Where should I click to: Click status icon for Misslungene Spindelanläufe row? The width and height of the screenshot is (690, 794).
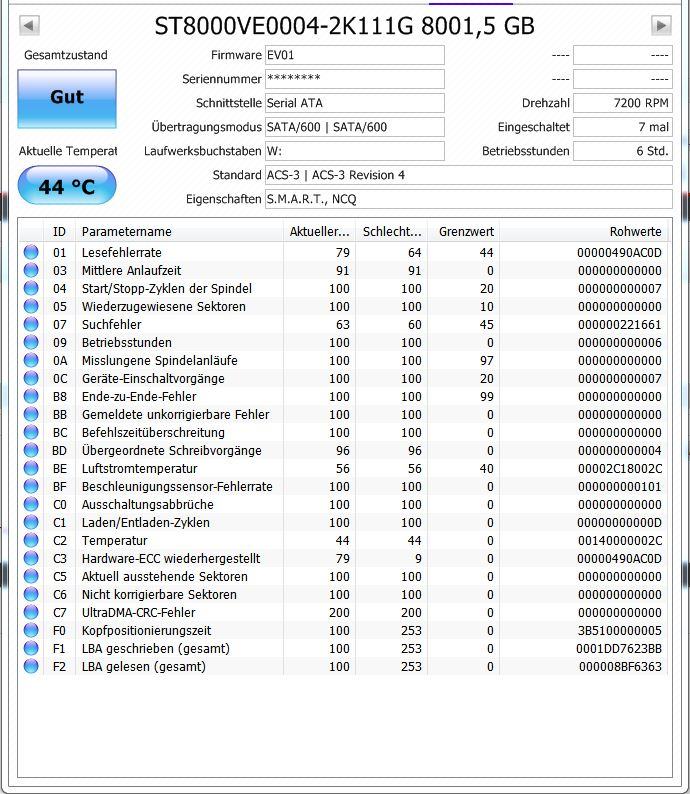(x=31, y=360)
